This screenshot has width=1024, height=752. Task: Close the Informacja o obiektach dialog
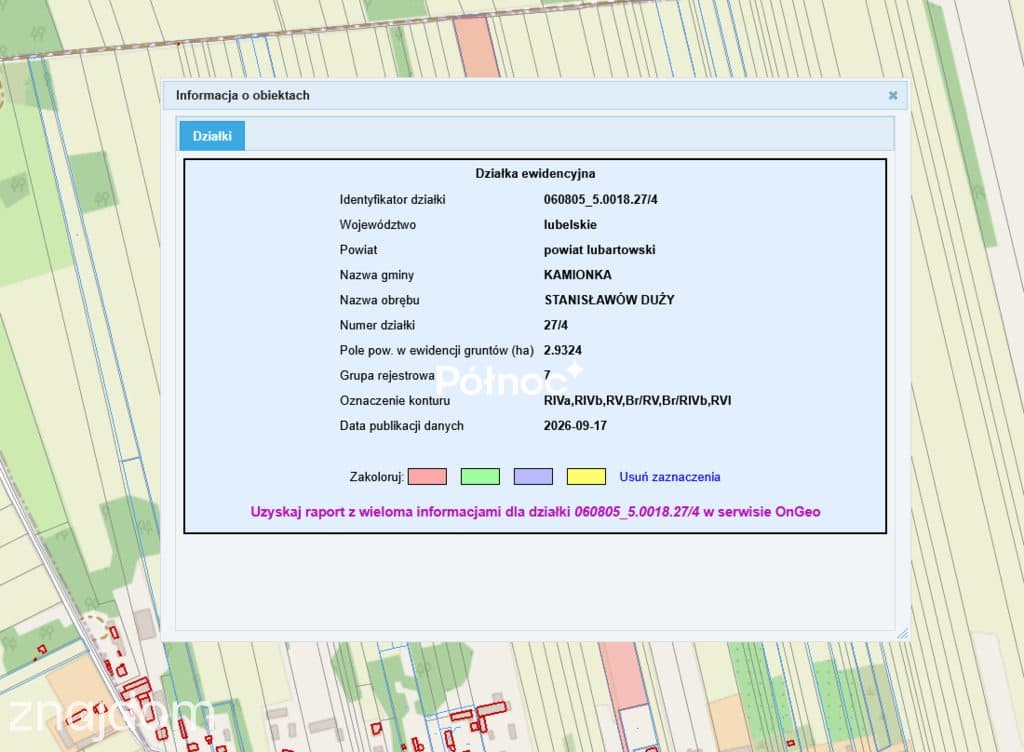click(893, 95)
